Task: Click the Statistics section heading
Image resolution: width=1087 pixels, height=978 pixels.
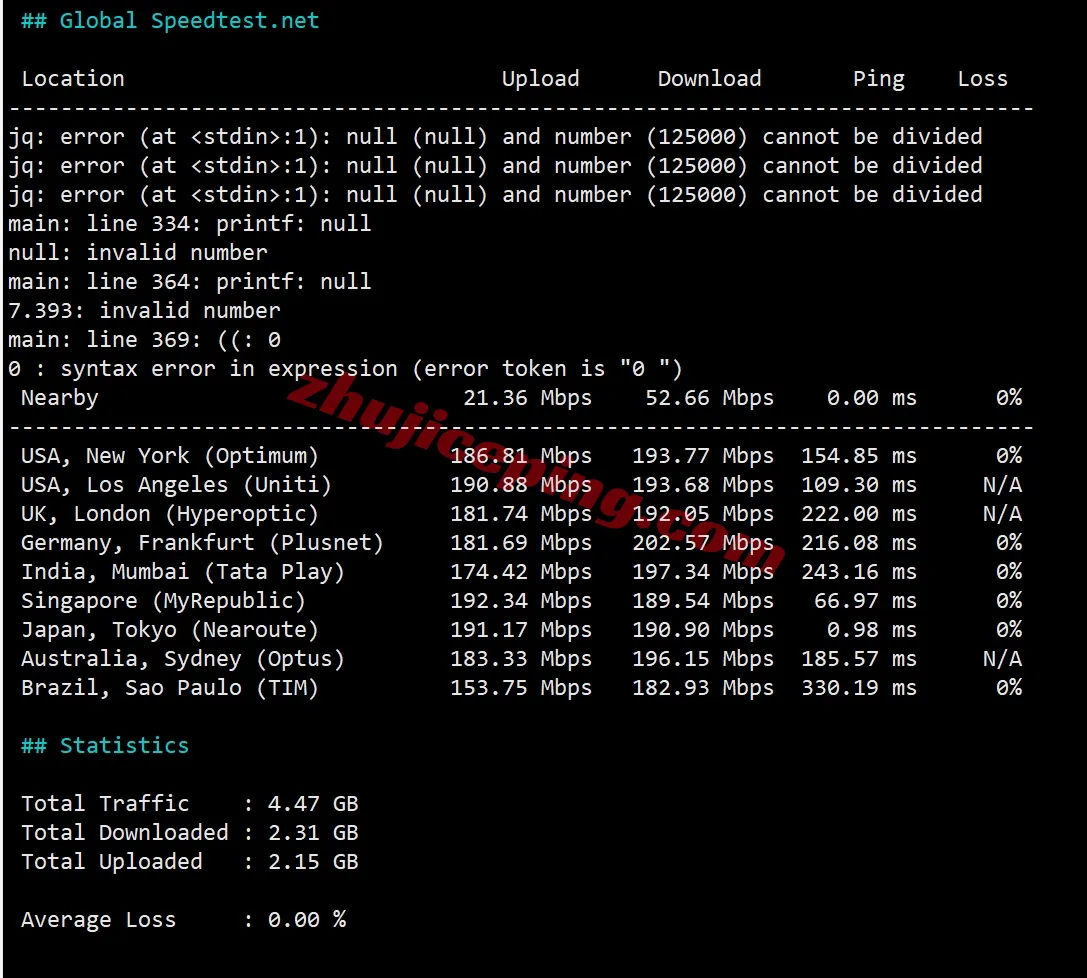Action: [x=104, y=745]
